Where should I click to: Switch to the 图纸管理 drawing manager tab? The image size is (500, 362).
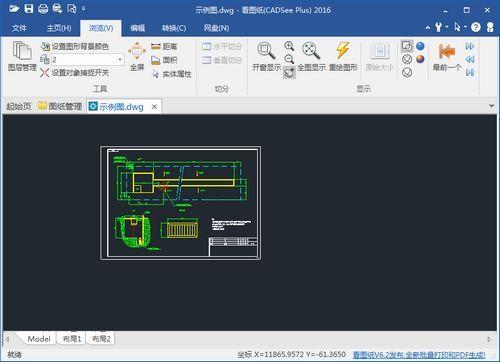[x=60, y=106]
